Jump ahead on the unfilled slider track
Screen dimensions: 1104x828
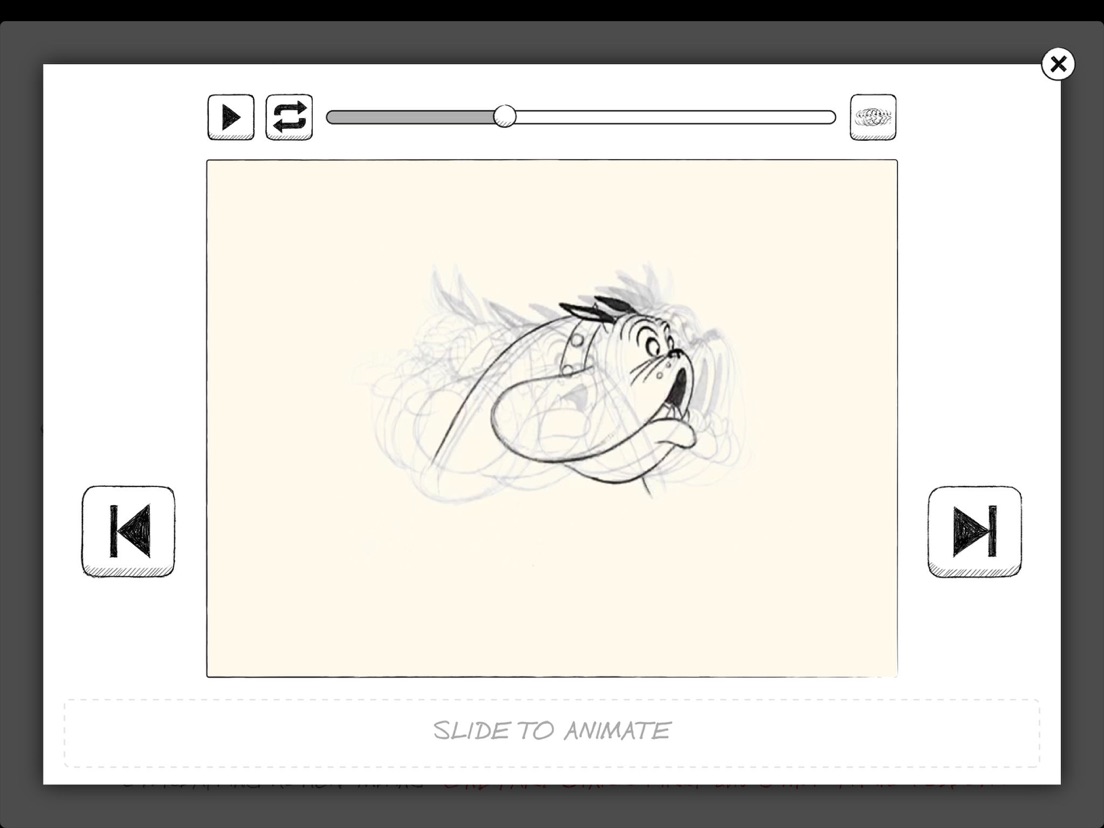click(675, 117)
